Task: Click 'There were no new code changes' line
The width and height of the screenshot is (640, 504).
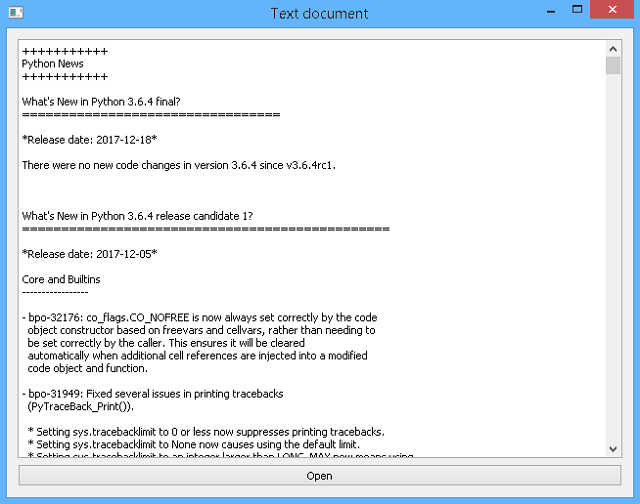Action: click(x=179, y=165)
